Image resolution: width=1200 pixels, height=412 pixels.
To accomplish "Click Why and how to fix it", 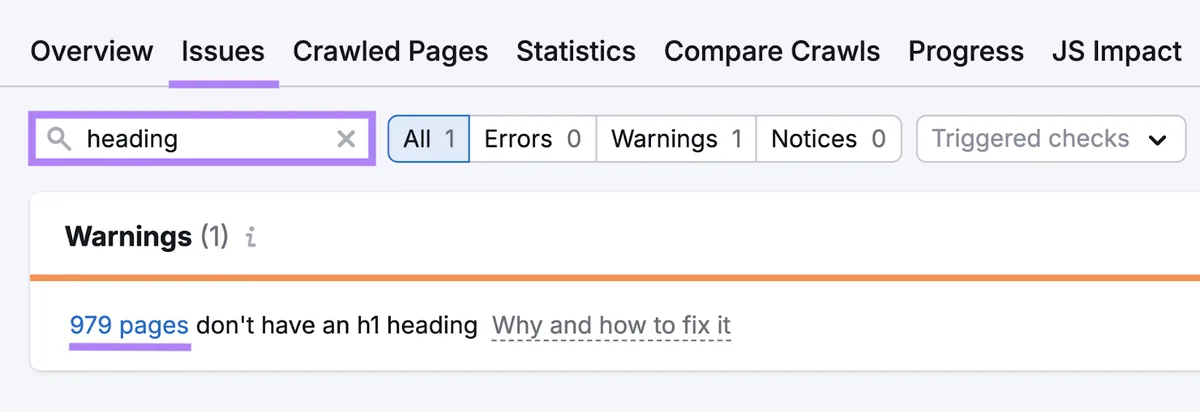I will coord(612,325).
